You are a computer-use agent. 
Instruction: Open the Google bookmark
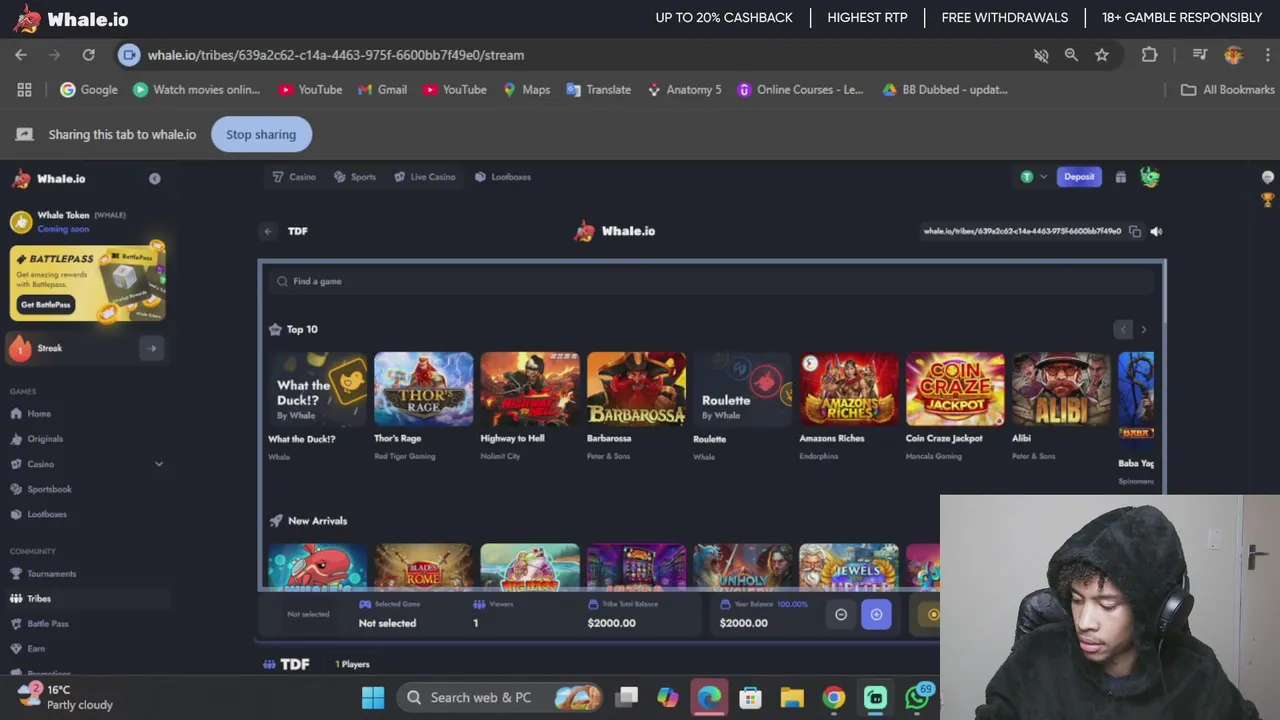coord(89,90)
